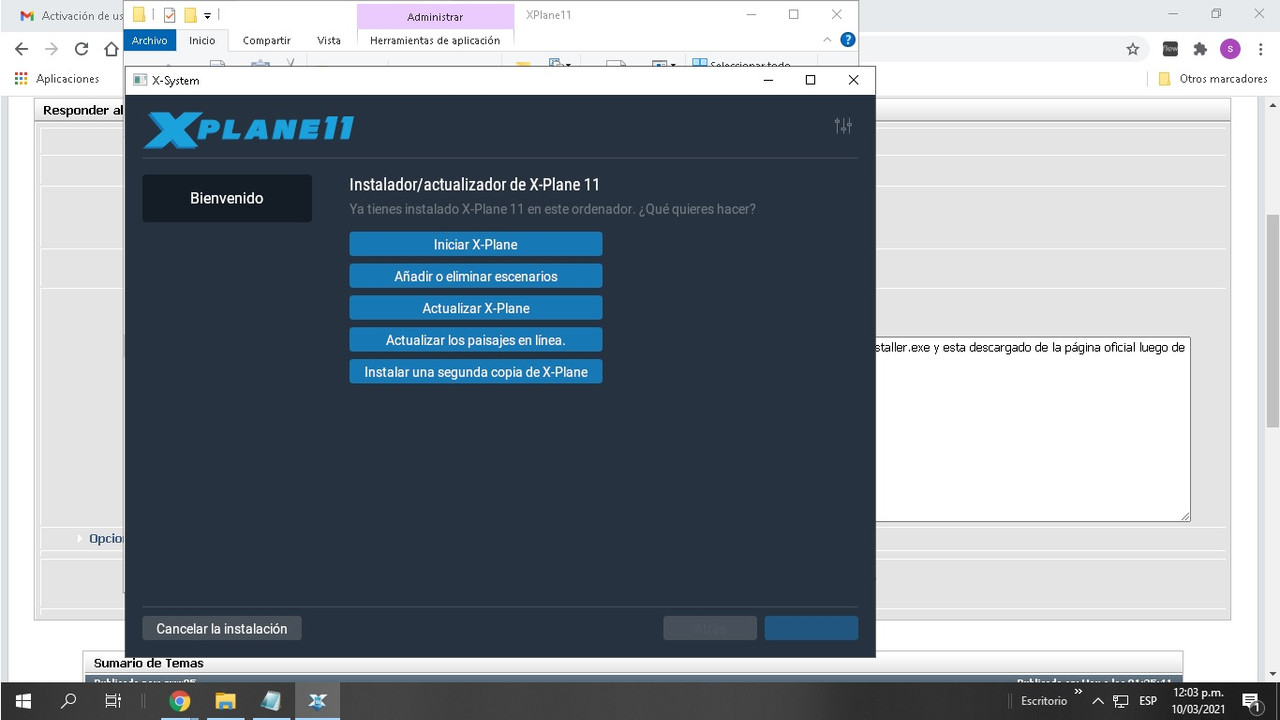Open the notepad-like taskbar app
The image size is (1280, 720).
[271, 701]
